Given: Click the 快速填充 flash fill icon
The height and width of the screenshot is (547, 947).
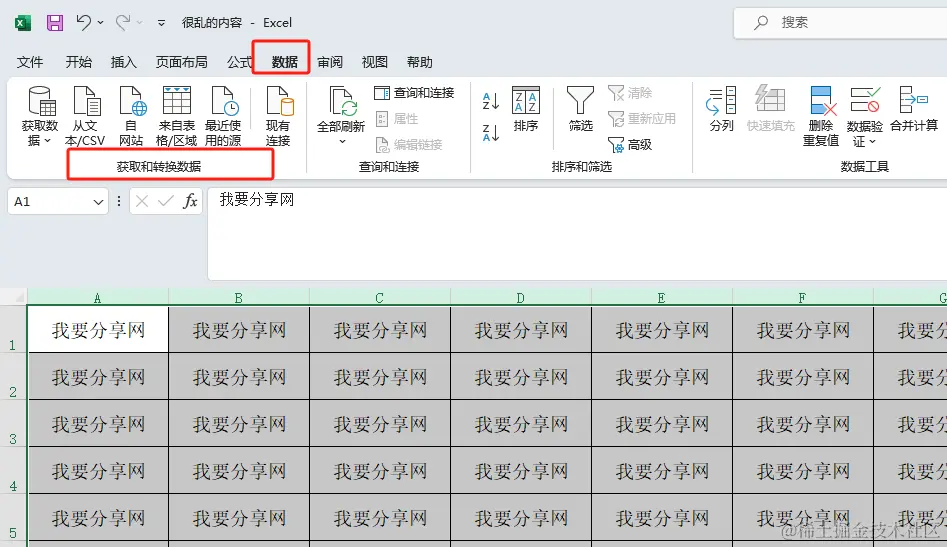Looking at the screenshot, I should pos(771,109).
